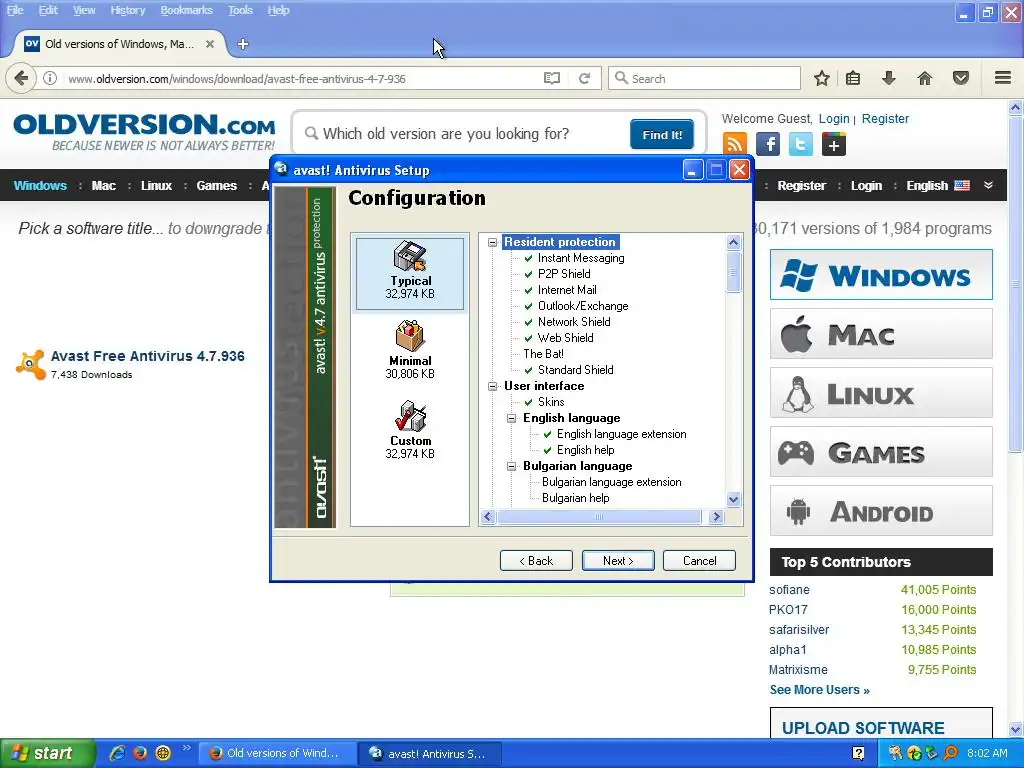This screenshot has height=768, width=1024.
Task: Focus the Firefox Search box
Action: pyautogui.click(x=704, y=78)
